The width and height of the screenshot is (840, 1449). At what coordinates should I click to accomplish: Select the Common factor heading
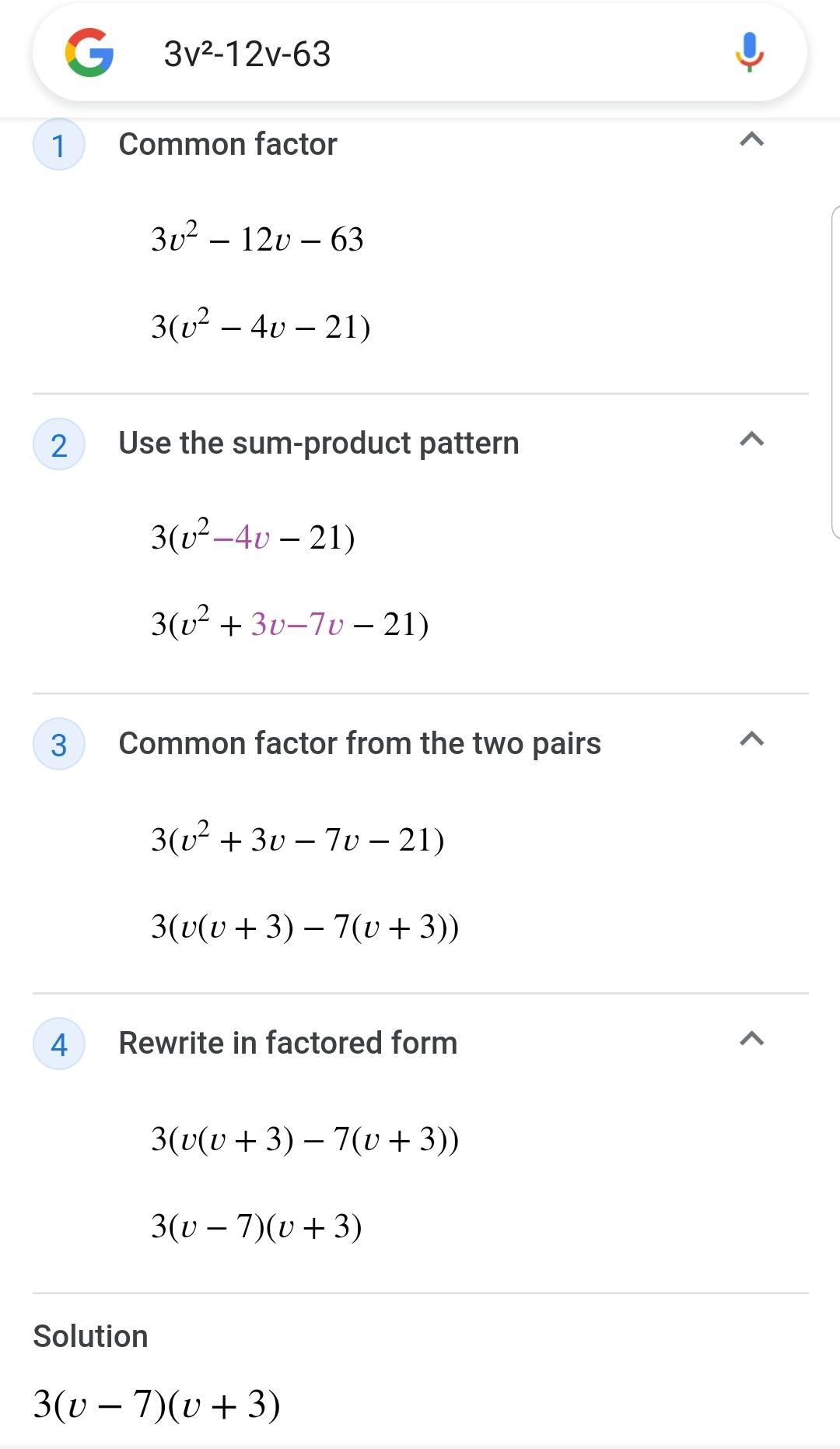[x=228, y=144]
